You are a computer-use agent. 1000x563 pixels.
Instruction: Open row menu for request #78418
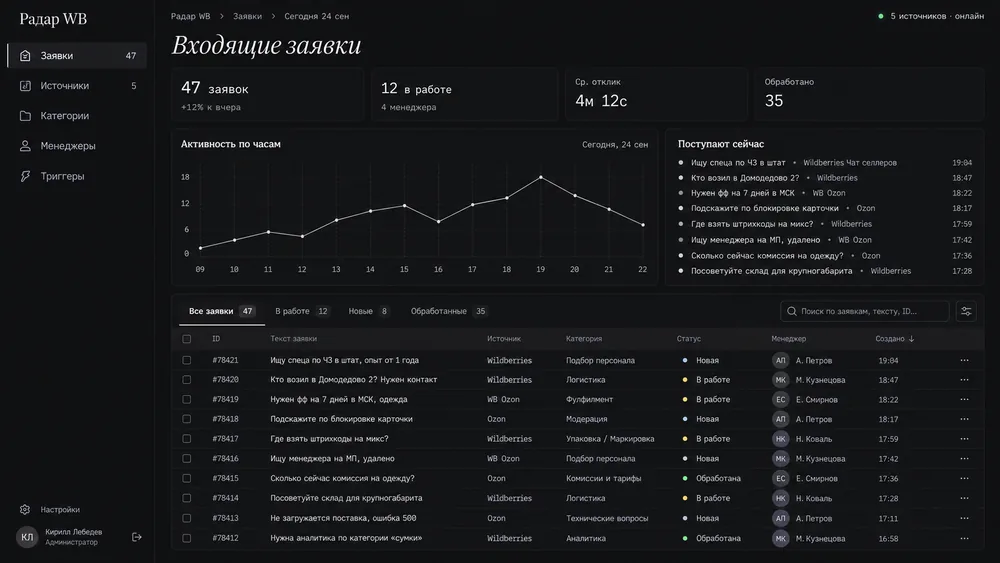tap(964, 419)
